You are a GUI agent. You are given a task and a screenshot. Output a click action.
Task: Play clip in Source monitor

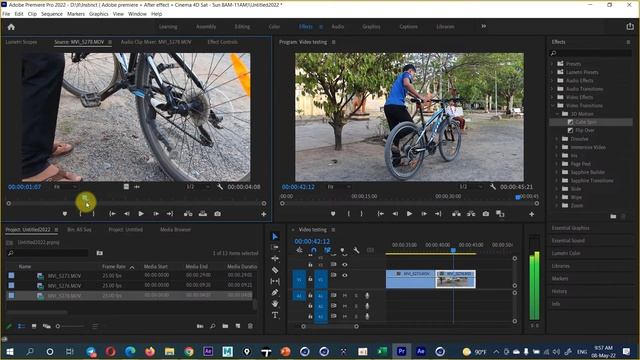click(x=141, y=214)
